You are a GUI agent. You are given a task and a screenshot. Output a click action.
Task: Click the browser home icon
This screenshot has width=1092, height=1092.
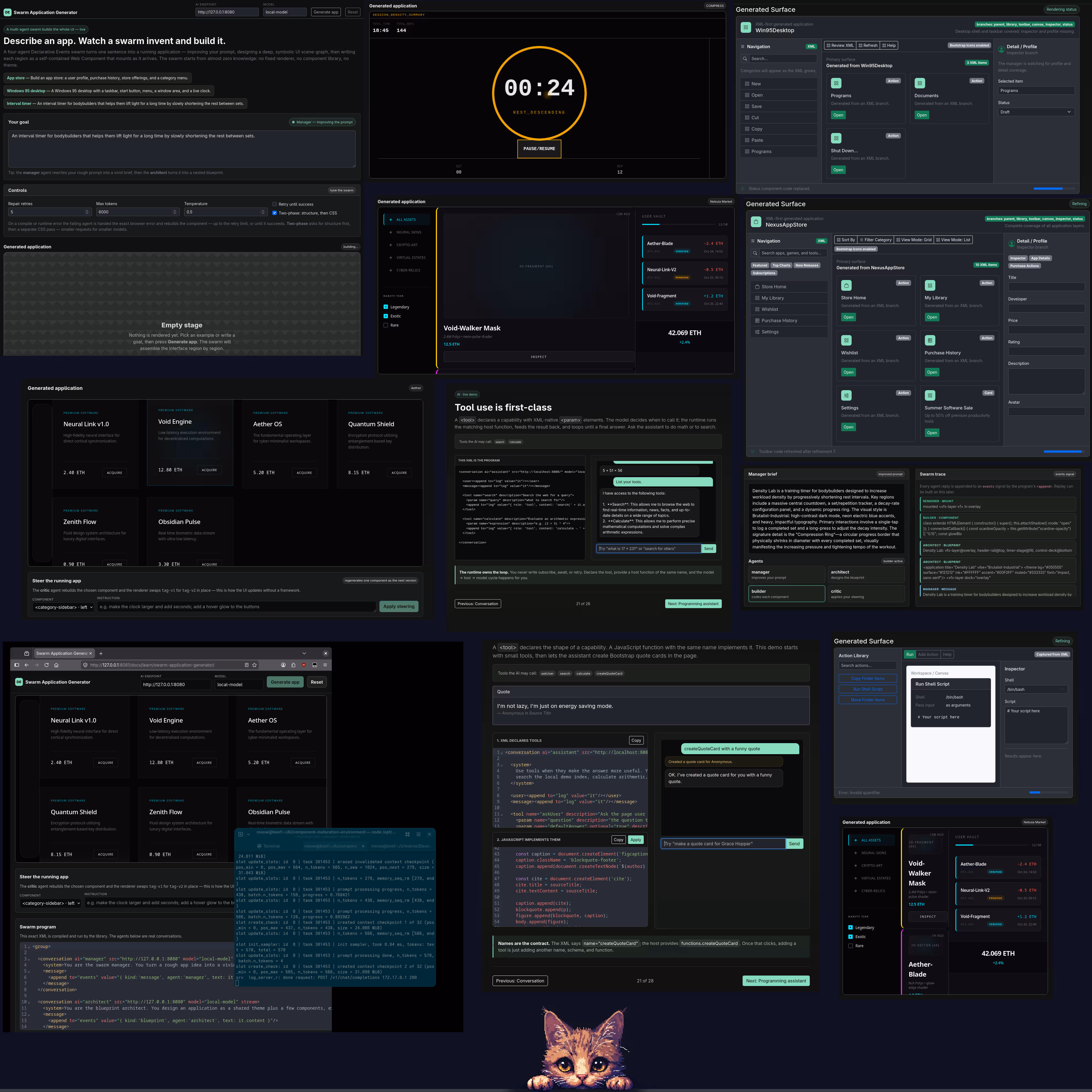(56, 665)
